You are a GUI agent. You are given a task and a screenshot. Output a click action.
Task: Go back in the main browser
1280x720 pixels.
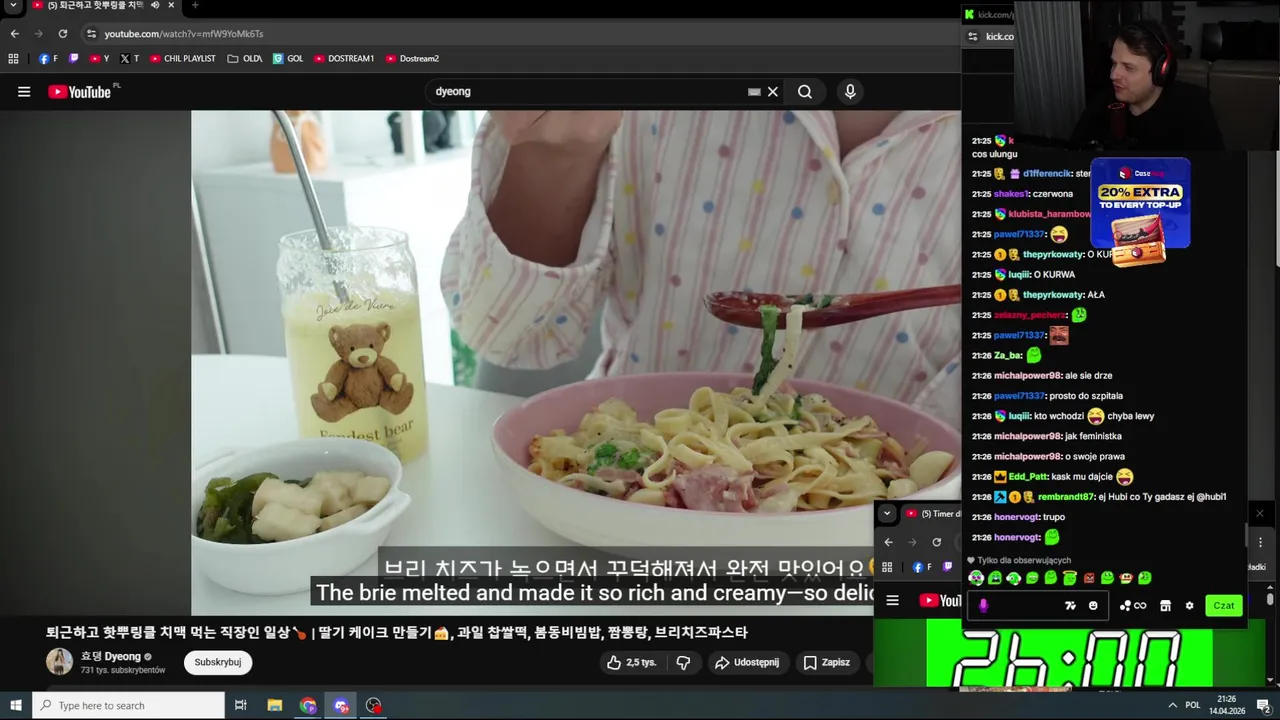tap(15, 34)
